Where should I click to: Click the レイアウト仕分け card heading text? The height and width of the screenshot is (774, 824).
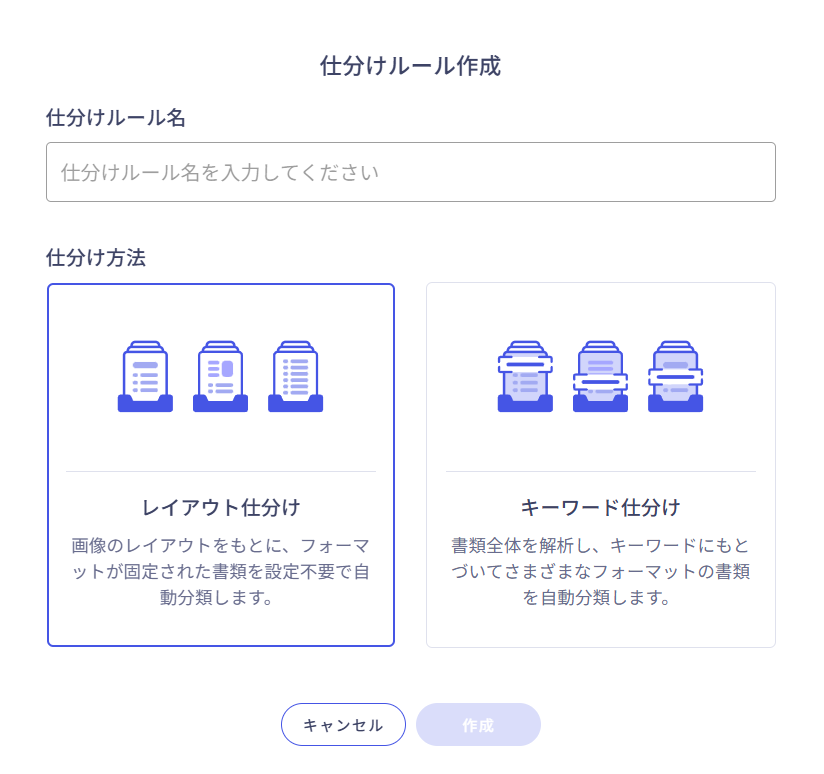click(221, 507)
